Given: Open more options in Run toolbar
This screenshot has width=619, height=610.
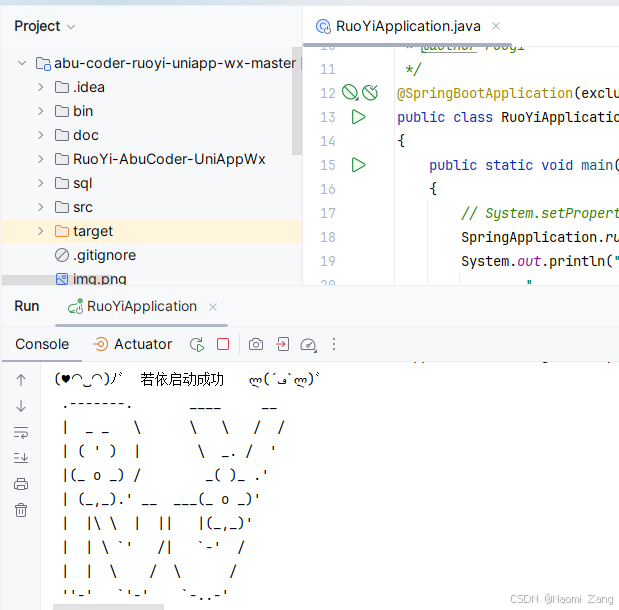Looking at the screenshot, I should pyautogui.click(x=334, y=344).
